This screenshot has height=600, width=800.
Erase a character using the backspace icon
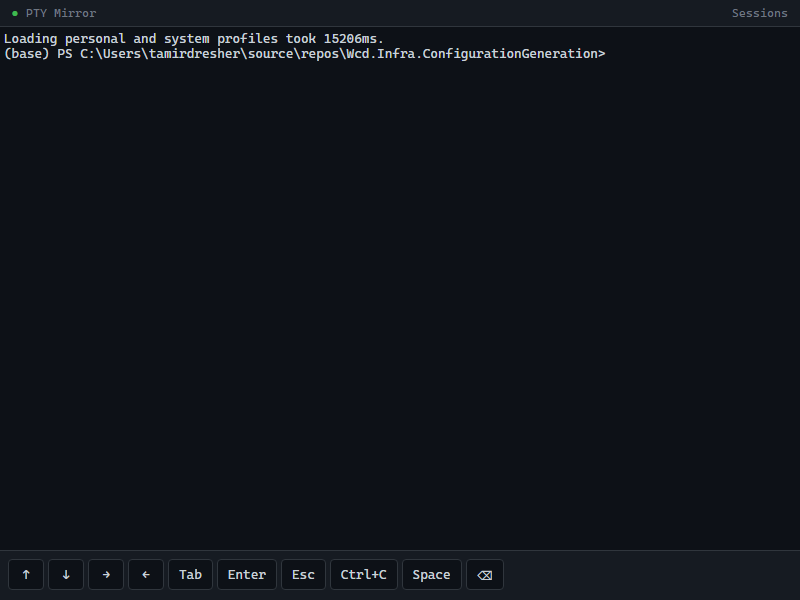(x=484, y=574)
